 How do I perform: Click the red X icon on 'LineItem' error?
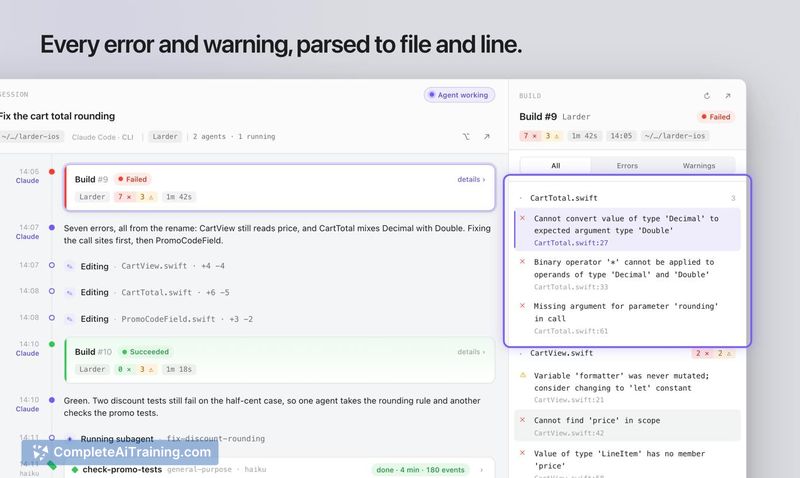(x=522, y=452)
